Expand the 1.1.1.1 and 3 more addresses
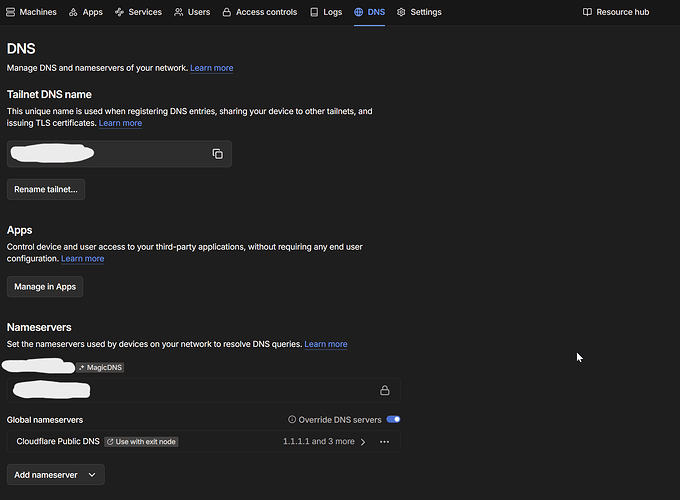 318,441
